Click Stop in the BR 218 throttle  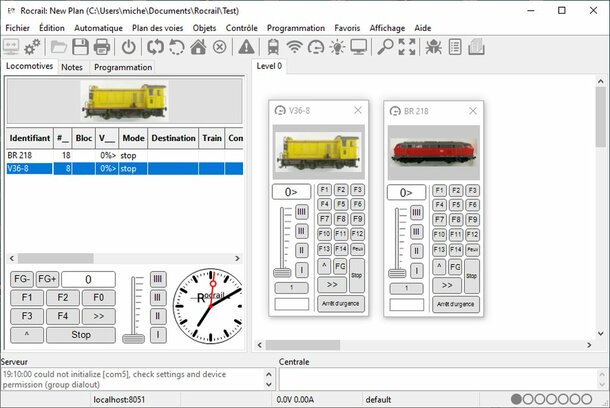point(472,276)
